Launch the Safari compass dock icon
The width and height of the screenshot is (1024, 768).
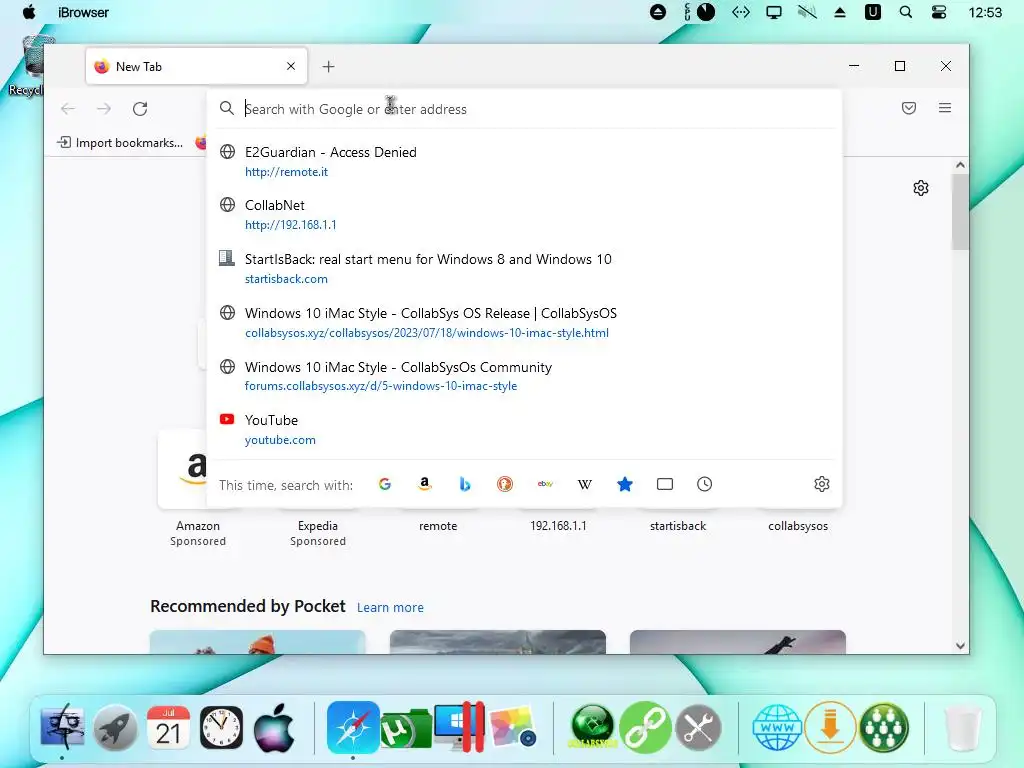click(x=353, y=728)
